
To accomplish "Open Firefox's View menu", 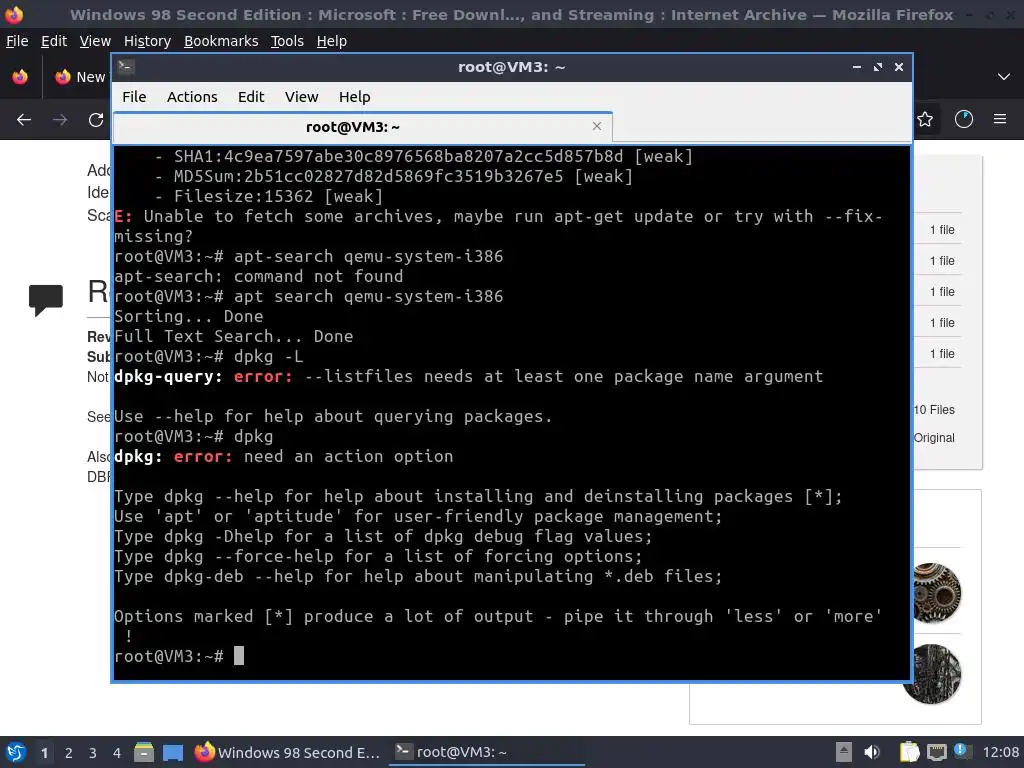I will click(95, 41).
